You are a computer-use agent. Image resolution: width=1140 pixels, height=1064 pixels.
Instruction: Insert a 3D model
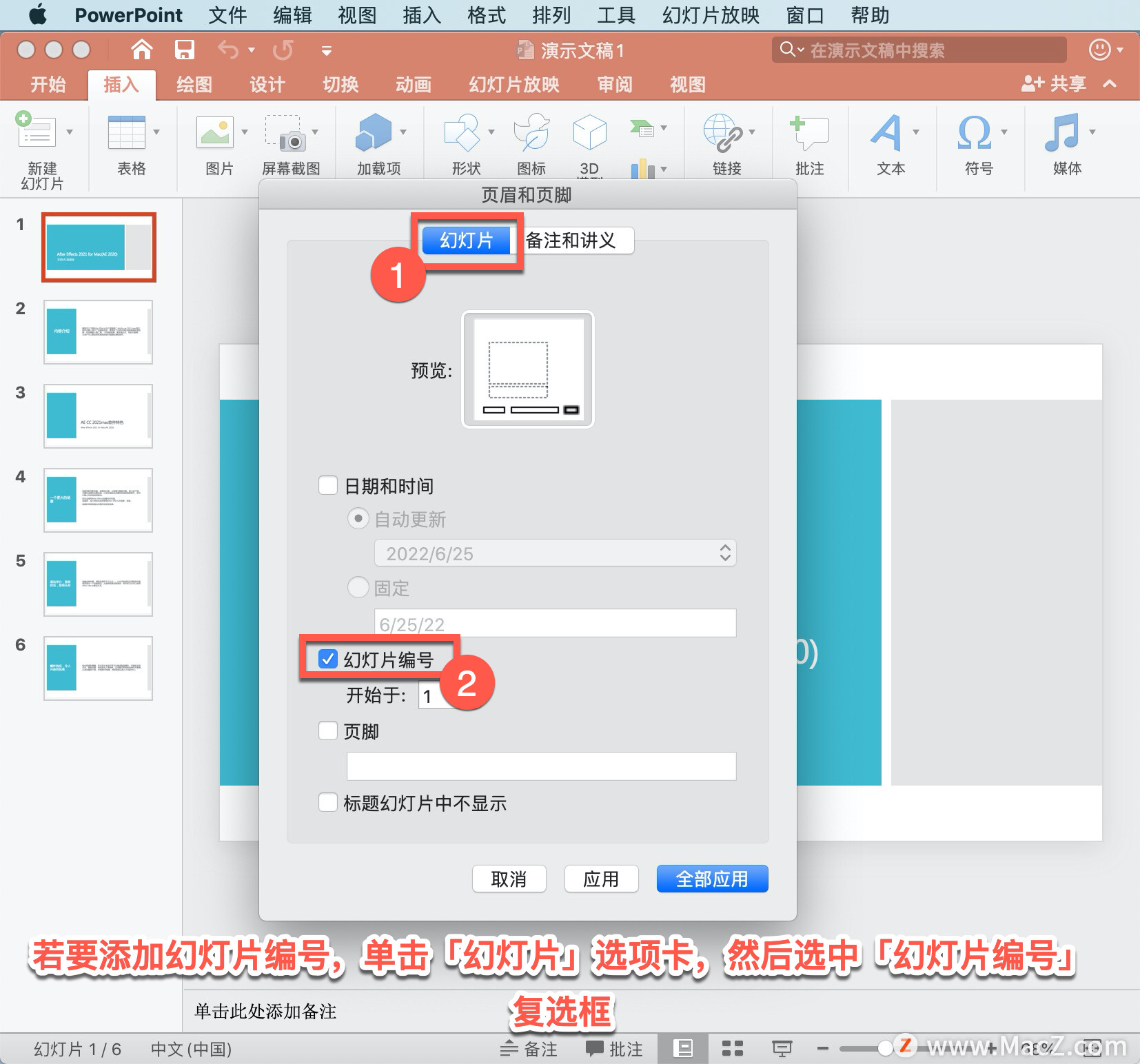(590, 132)
